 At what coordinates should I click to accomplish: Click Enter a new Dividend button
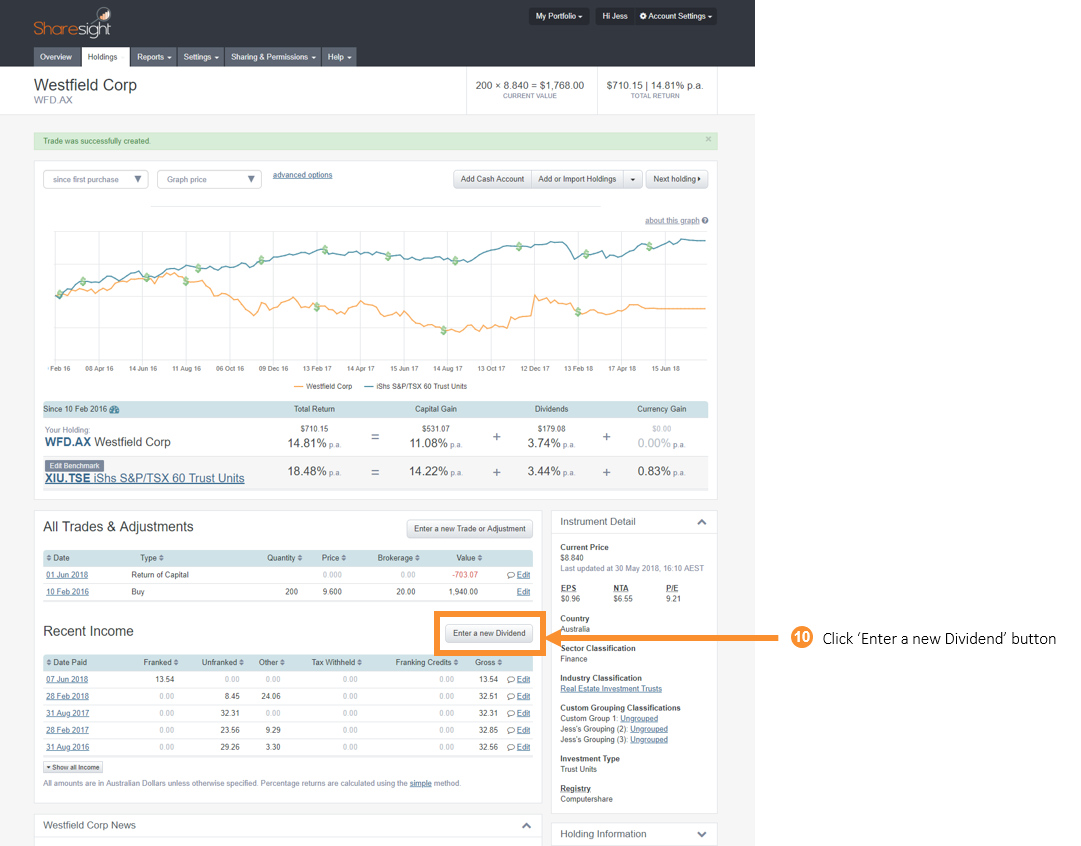point(489,633)
